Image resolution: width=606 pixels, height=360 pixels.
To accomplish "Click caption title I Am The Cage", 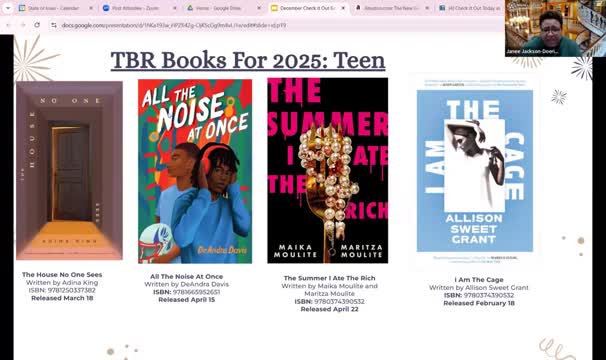I will point(479,280).
